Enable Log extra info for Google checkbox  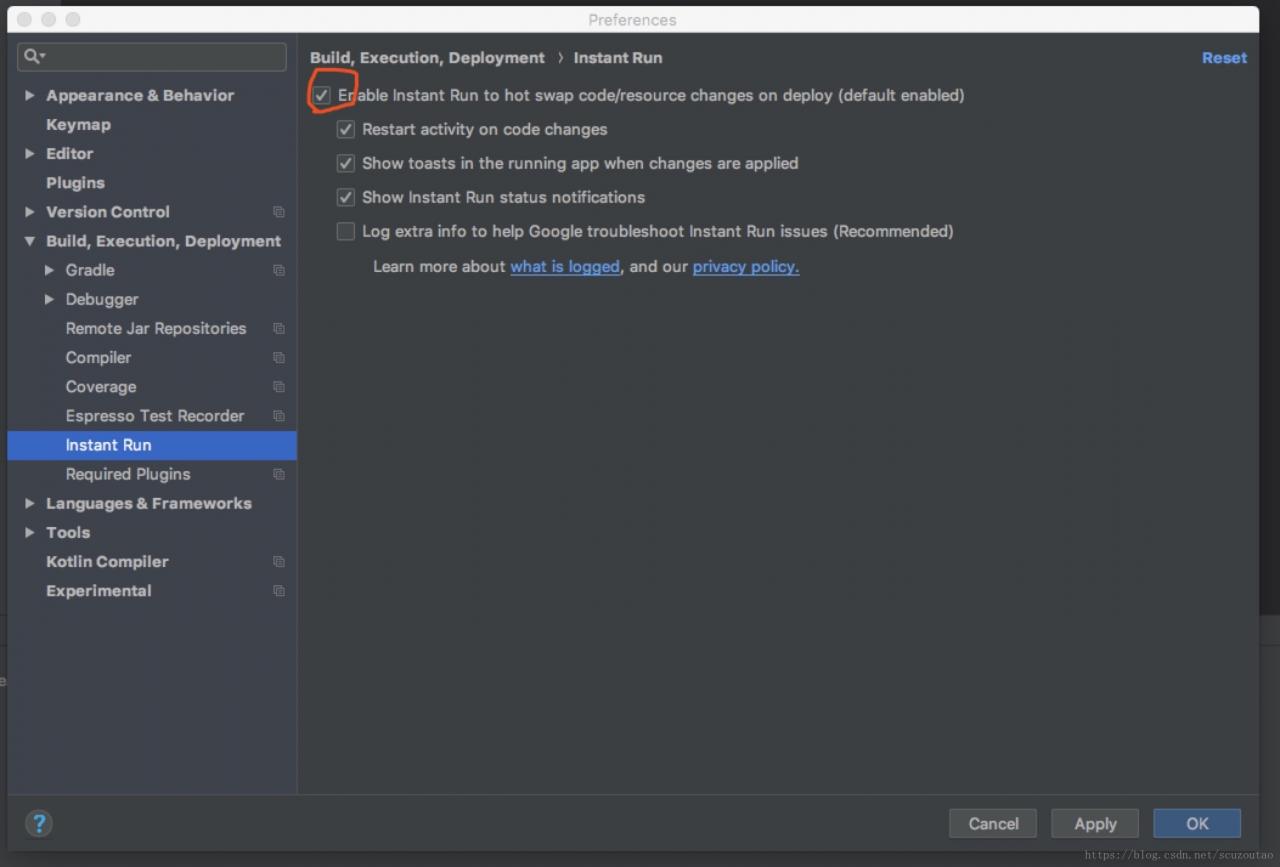tap(346, 232)
